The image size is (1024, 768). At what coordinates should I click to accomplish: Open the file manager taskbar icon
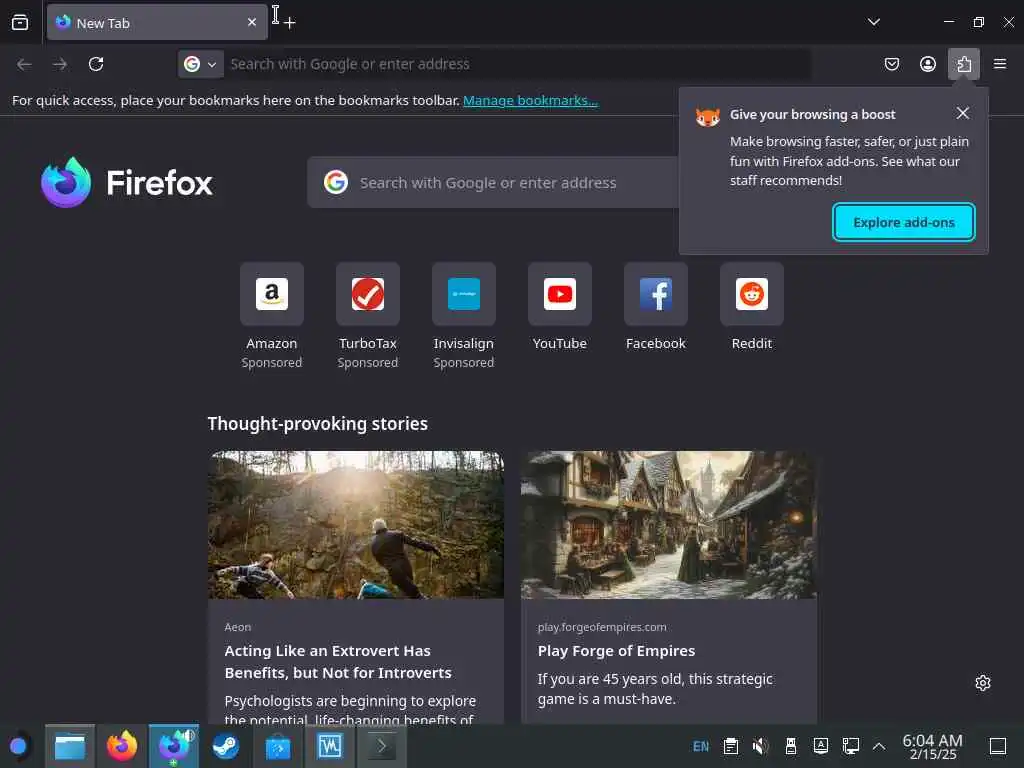pos(70,746)
